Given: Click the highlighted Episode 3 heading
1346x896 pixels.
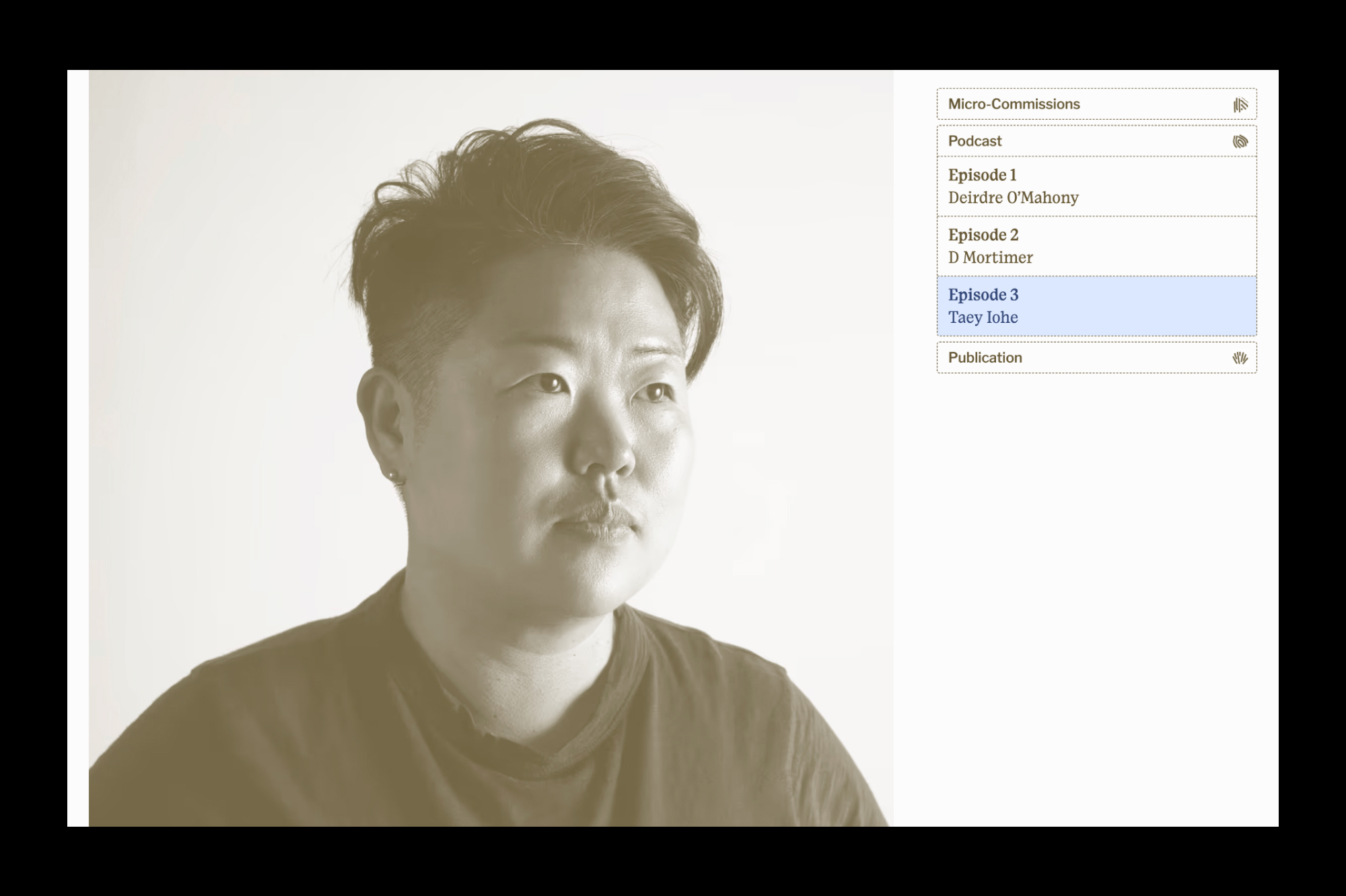Looking at the screenshot, I should 983,295.
